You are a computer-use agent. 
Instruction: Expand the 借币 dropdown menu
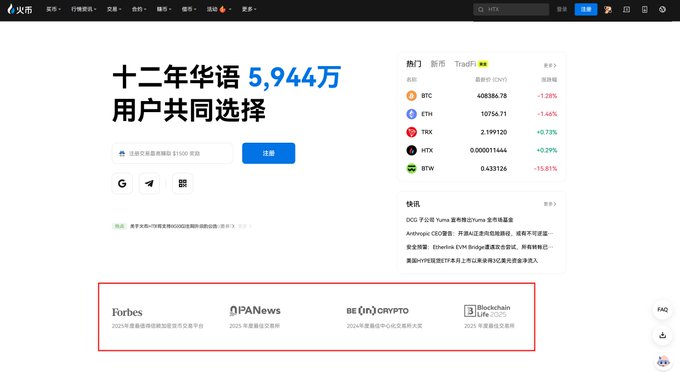(189, 9)
